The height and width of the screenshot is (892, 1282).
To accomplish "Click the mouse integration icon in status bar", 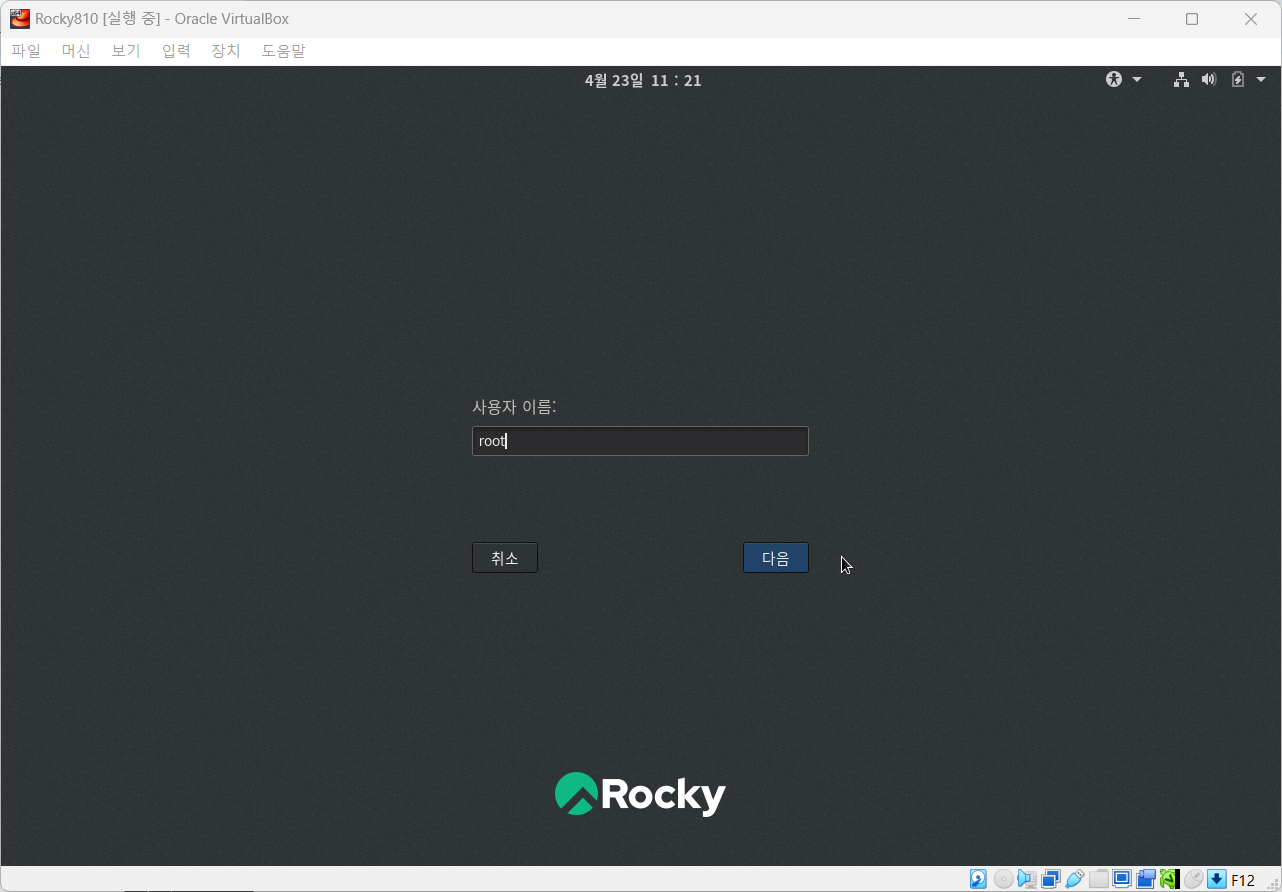I will (1193, 879).
